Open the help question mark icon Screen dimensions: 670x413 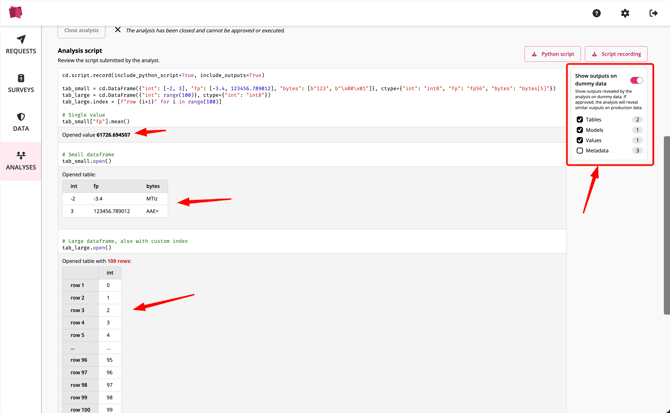point(596,13)
